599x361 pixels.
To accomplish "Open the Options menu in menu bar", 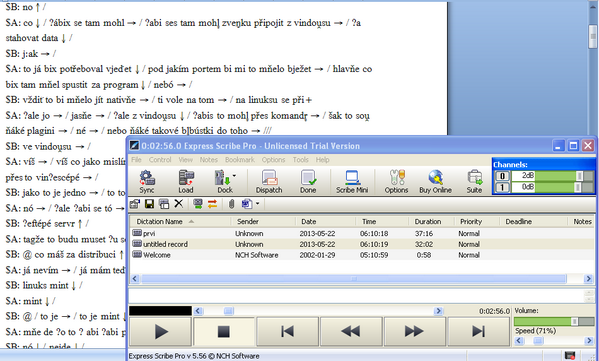I will pyautogui.click(x=273, y=160).
